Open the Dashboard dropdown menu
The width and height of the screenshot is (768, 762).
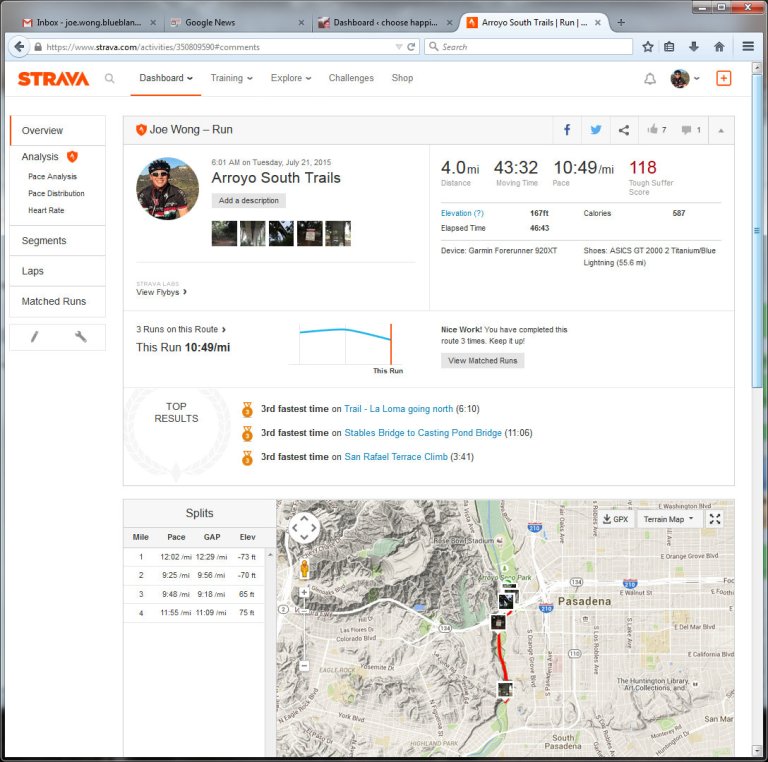pos(166,78)
